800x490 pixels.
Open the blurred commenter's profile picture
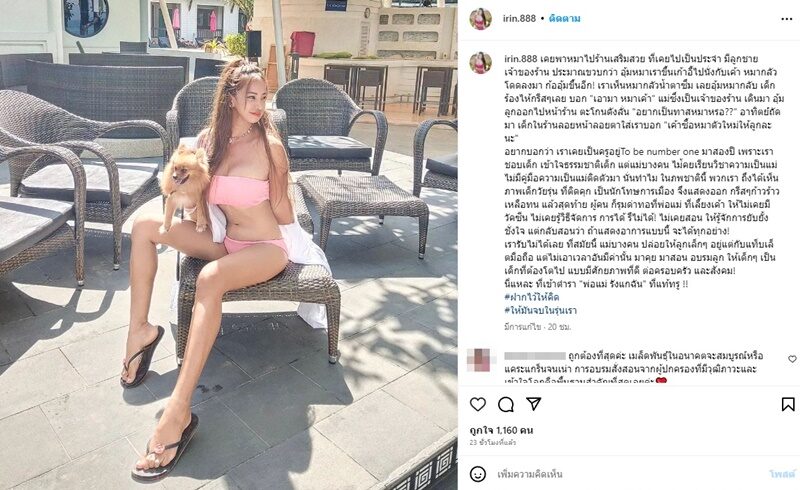[x=479, y=360]
